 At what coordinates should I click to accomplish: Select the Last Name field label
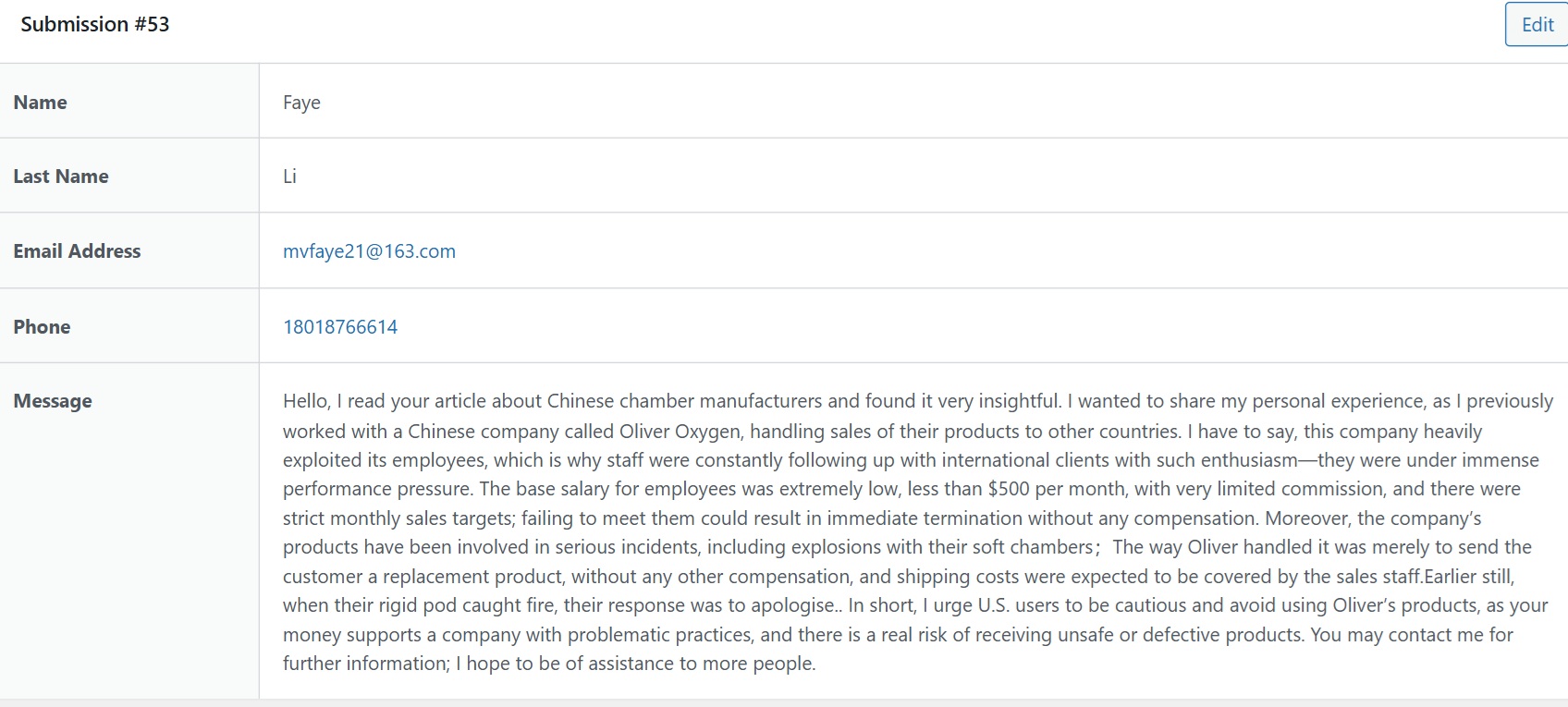60,177
